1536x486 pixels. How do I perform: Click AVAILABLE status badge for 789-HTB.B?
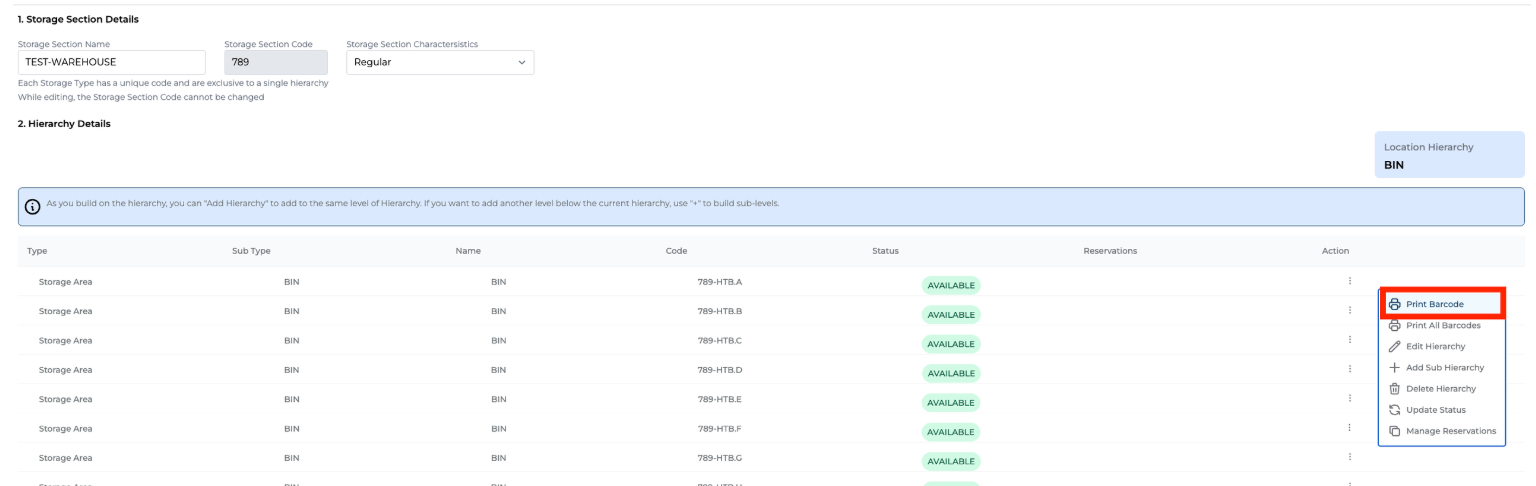950,315
